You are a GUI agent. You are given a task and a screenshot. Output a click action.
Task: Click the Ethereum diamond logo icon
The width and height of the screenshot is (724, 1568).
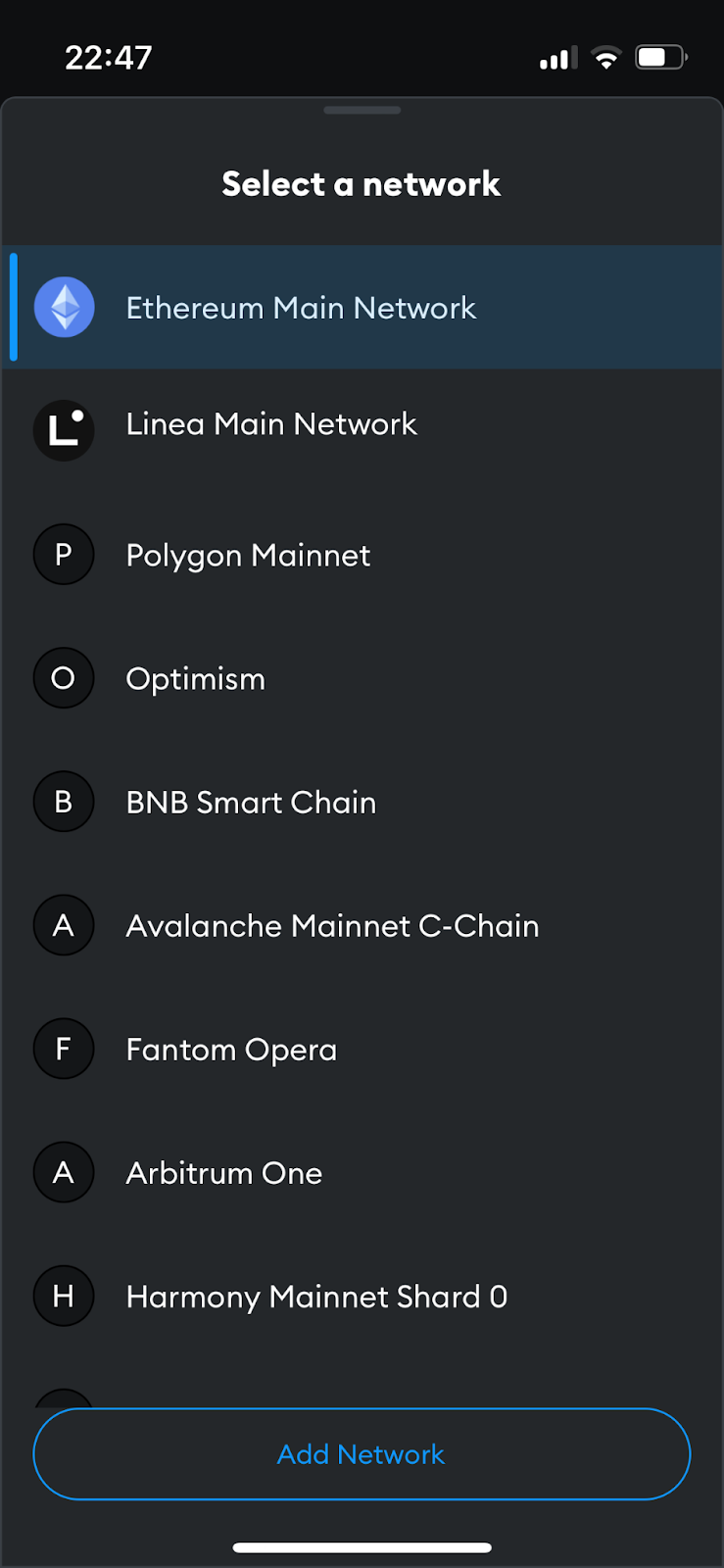[x=65, y=308]
